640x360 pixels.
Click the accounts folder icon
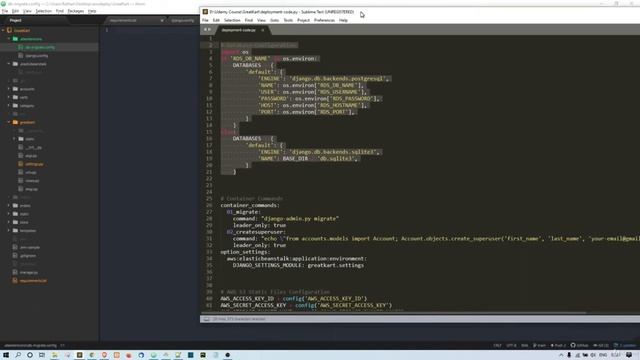coord(15,89)
